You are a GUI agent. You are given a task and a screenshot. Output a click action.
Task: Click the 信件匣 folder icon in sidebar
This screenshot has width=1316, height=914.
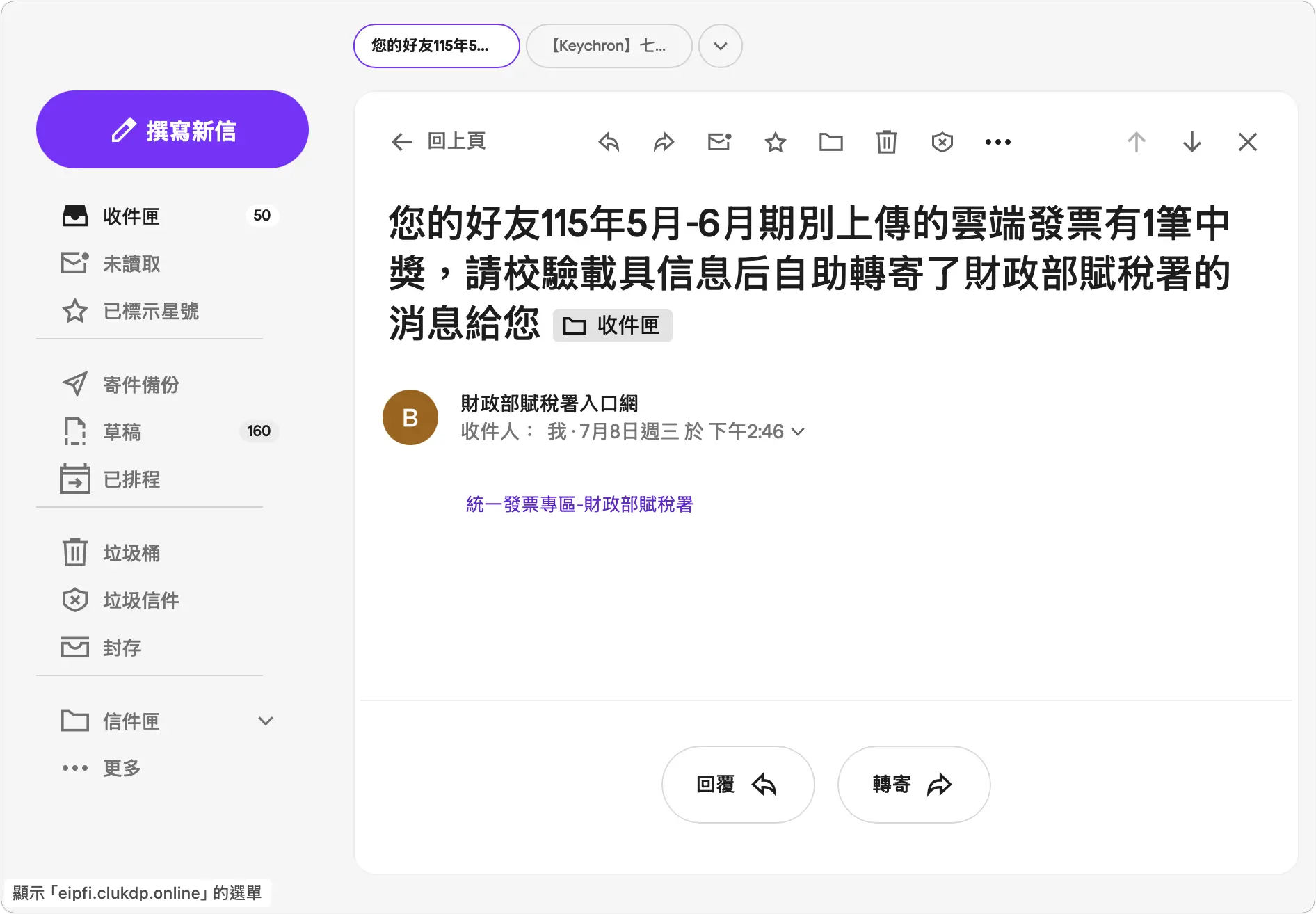click(x=75, y=721)
